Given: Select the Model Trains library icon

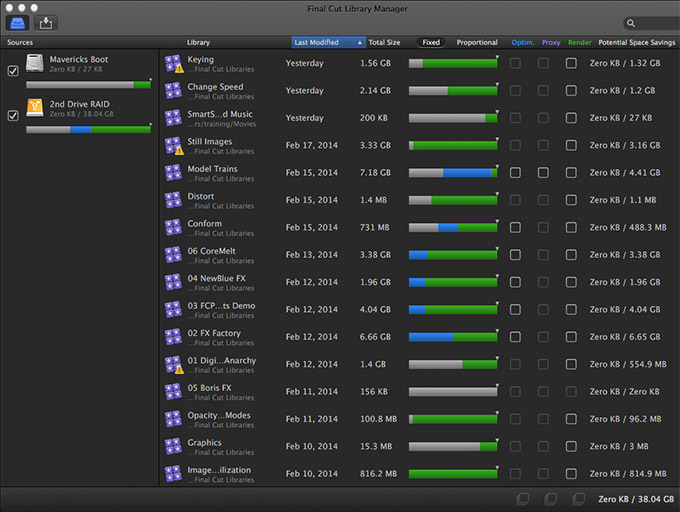Looking at the screenshot, I should pos(174,173).
